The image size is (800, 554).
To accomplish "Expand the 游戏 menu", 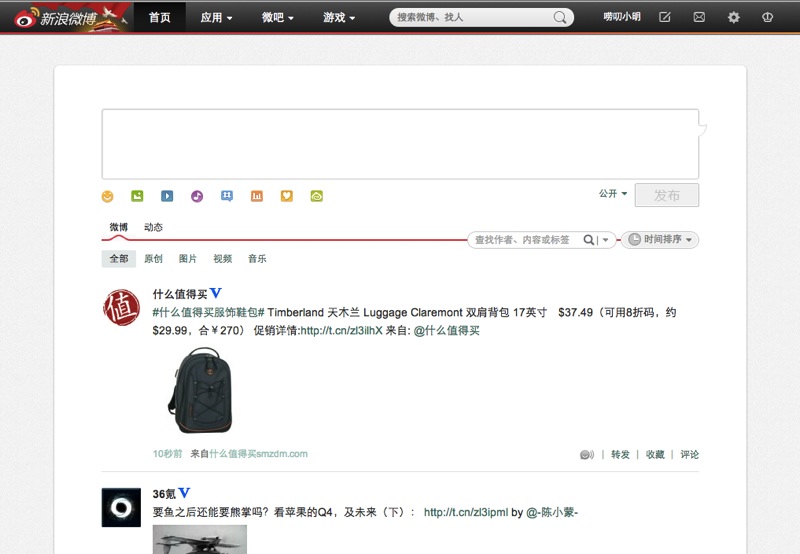I will pos(339,18).
